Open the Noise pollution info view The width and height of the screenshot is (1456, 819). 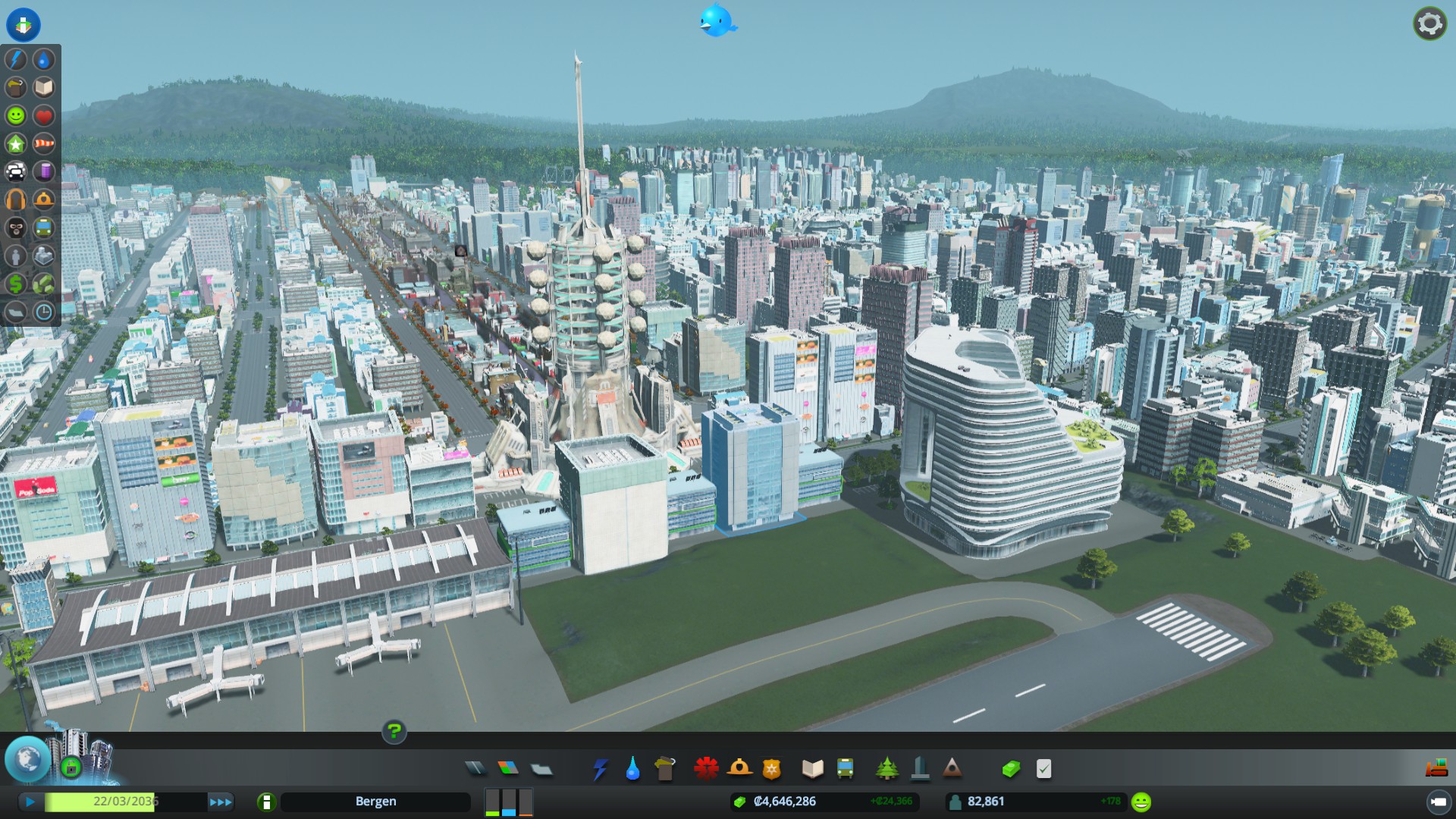[x=16, y=200]
